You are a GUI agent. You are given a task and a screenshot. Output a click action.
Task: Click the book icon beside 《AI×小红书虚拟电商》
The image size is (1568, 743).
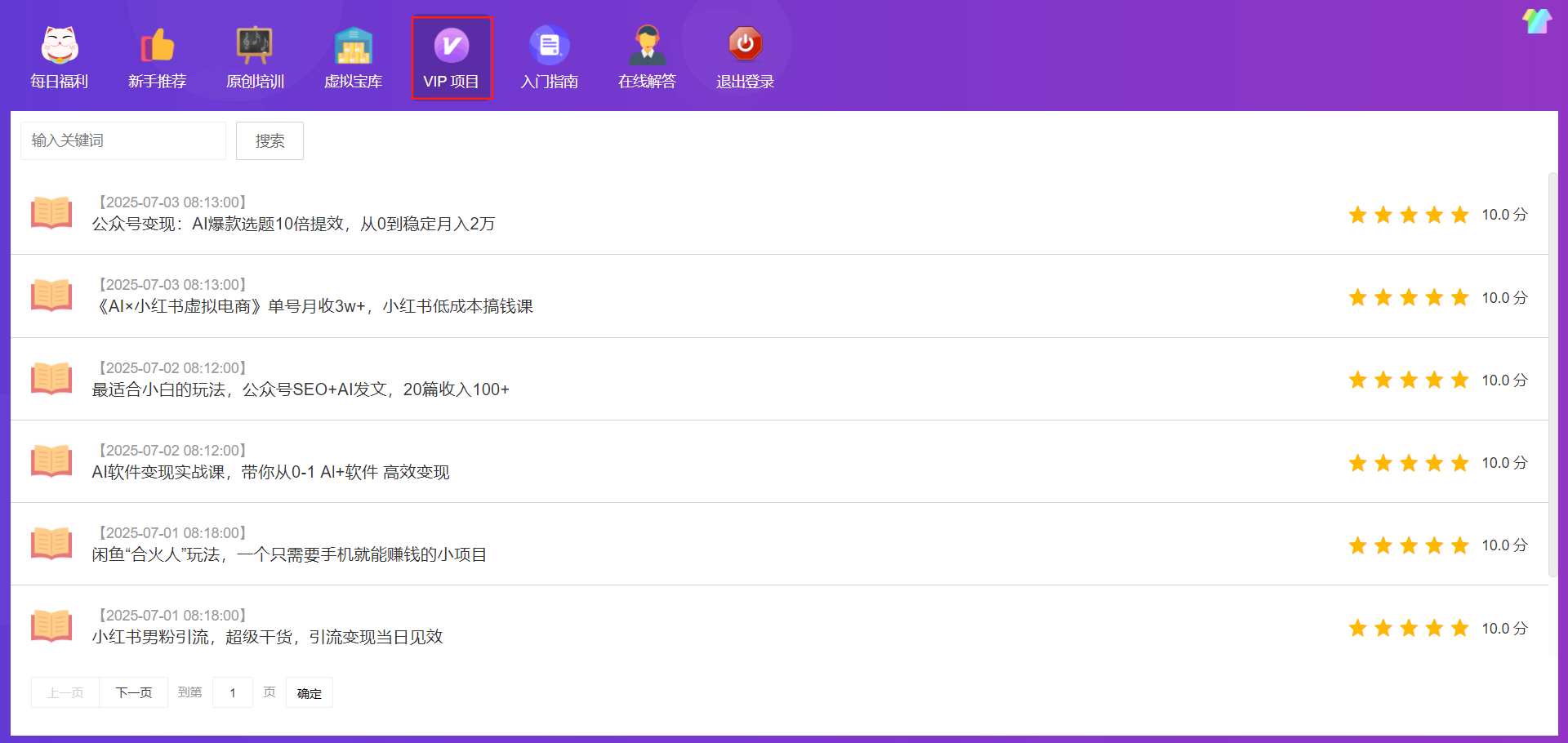pyautogui.click(x=51, y=296)
